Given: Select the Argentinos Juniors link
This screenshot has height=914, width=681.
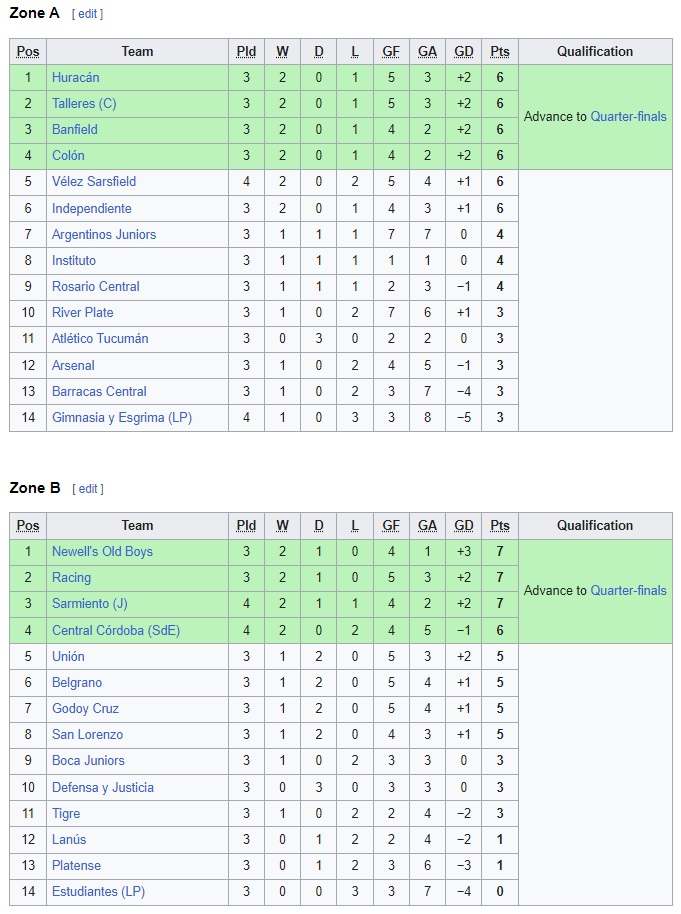Looking at the screenshot, I should point(104,234).
